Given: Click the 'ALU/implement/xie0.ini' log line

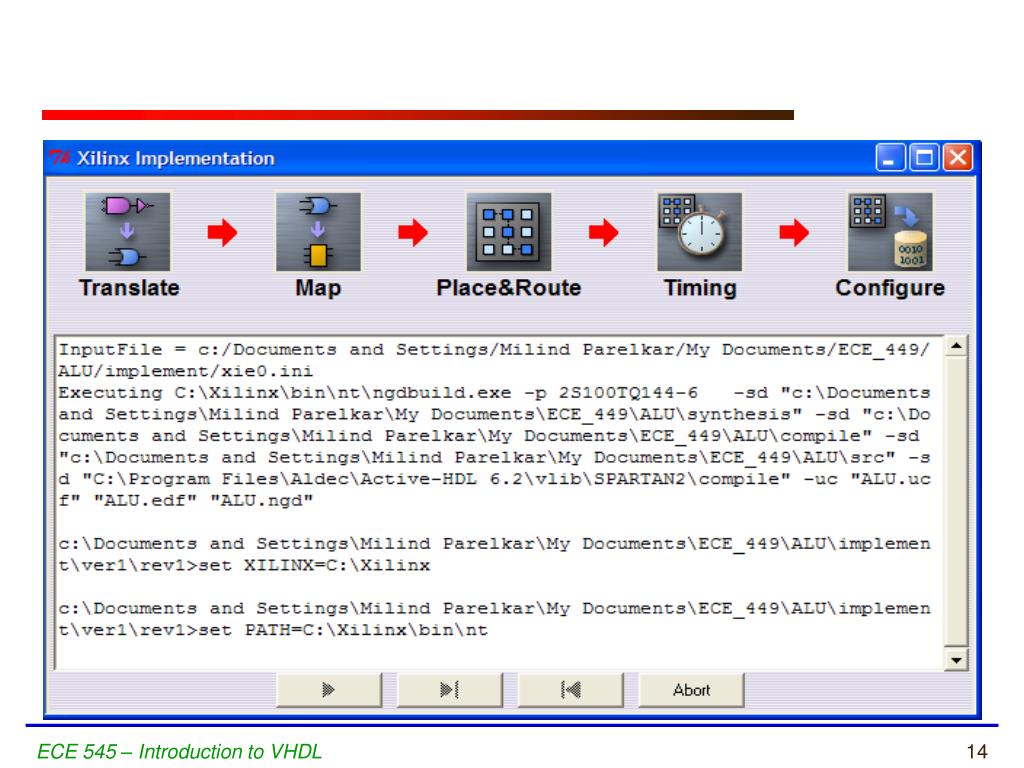Looking at the screenshot, I should coord(185,372).
